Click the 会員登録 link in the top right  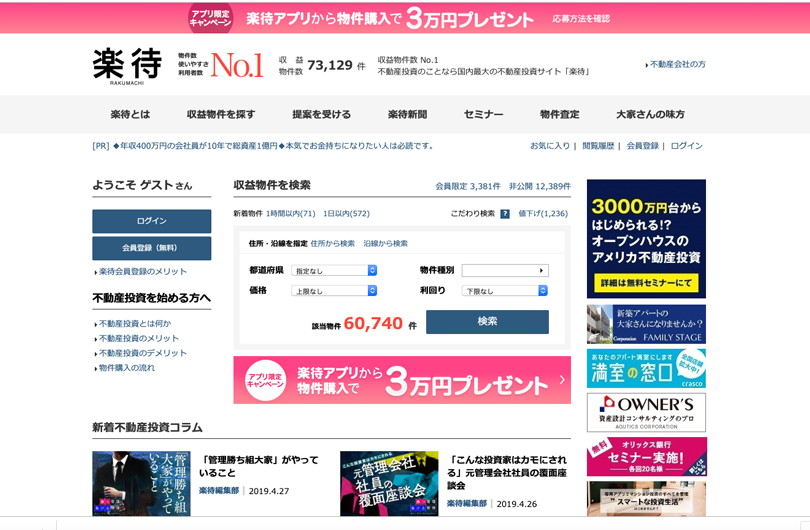[643, 146]
